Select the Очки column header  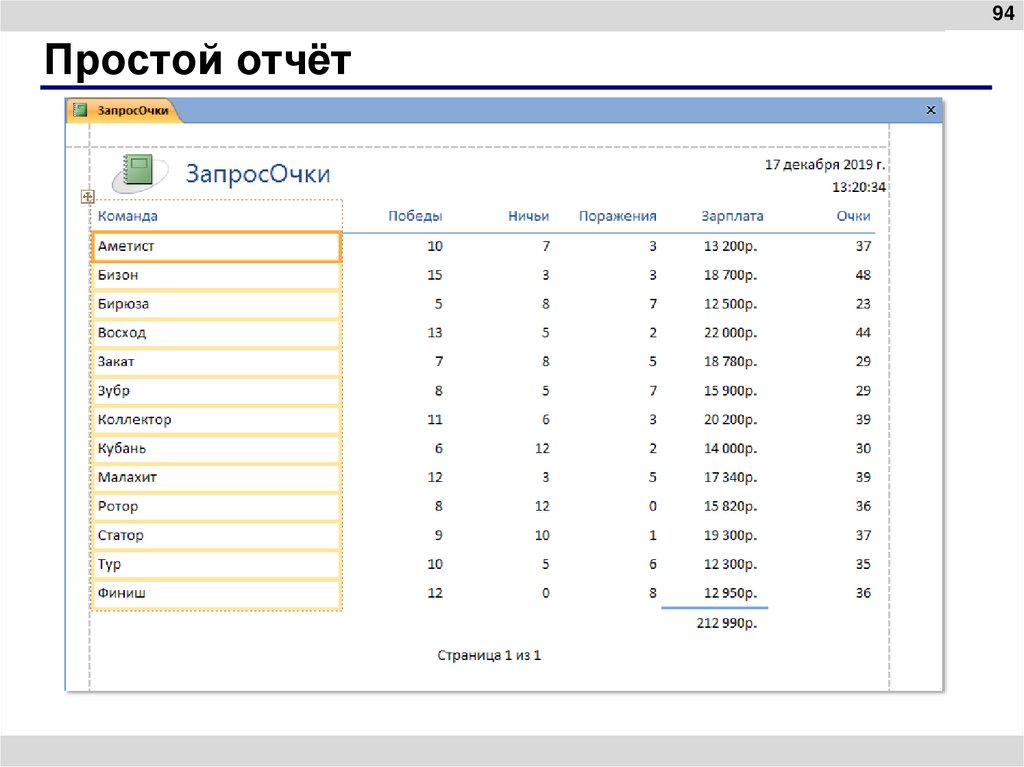coord(854,215)
